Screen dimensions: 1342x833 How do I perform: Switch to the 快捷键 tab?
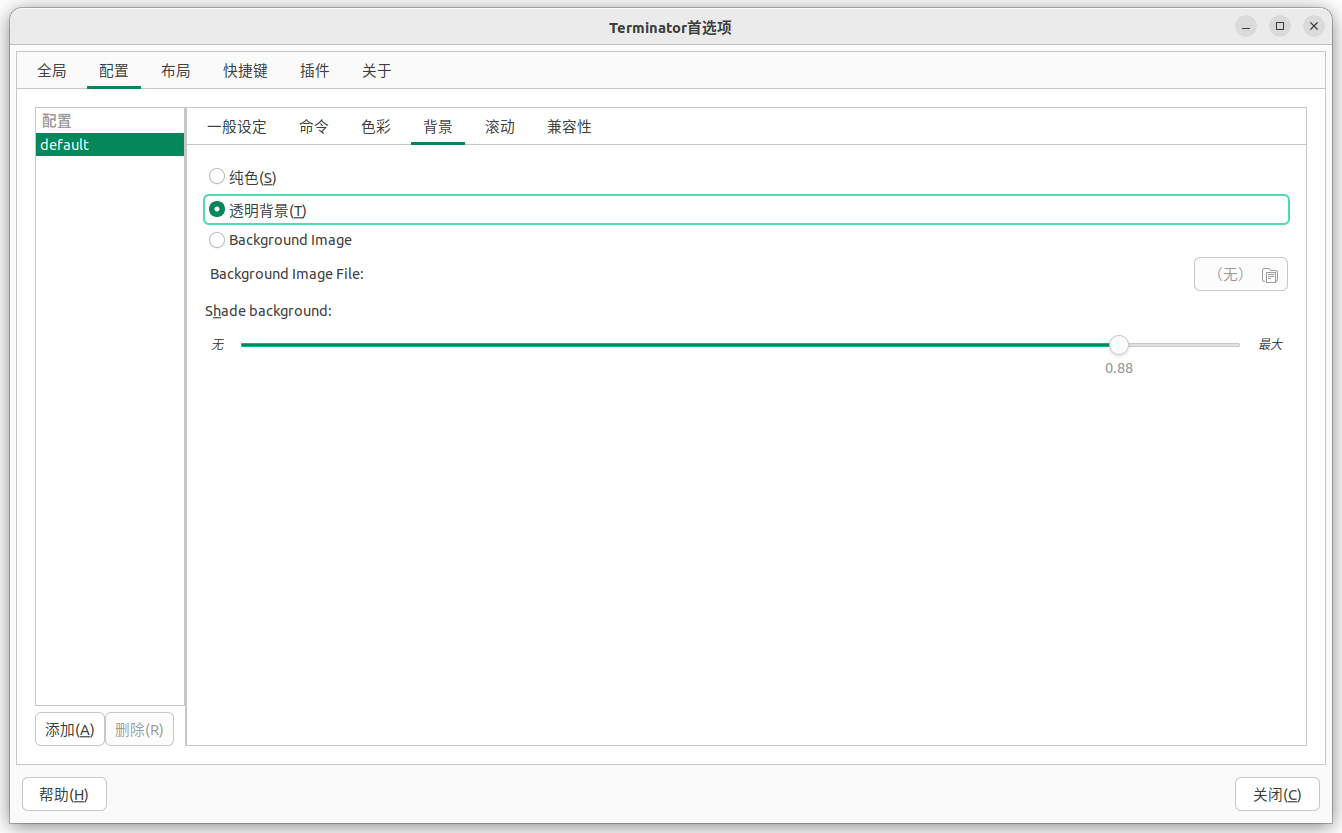[245, 71]
